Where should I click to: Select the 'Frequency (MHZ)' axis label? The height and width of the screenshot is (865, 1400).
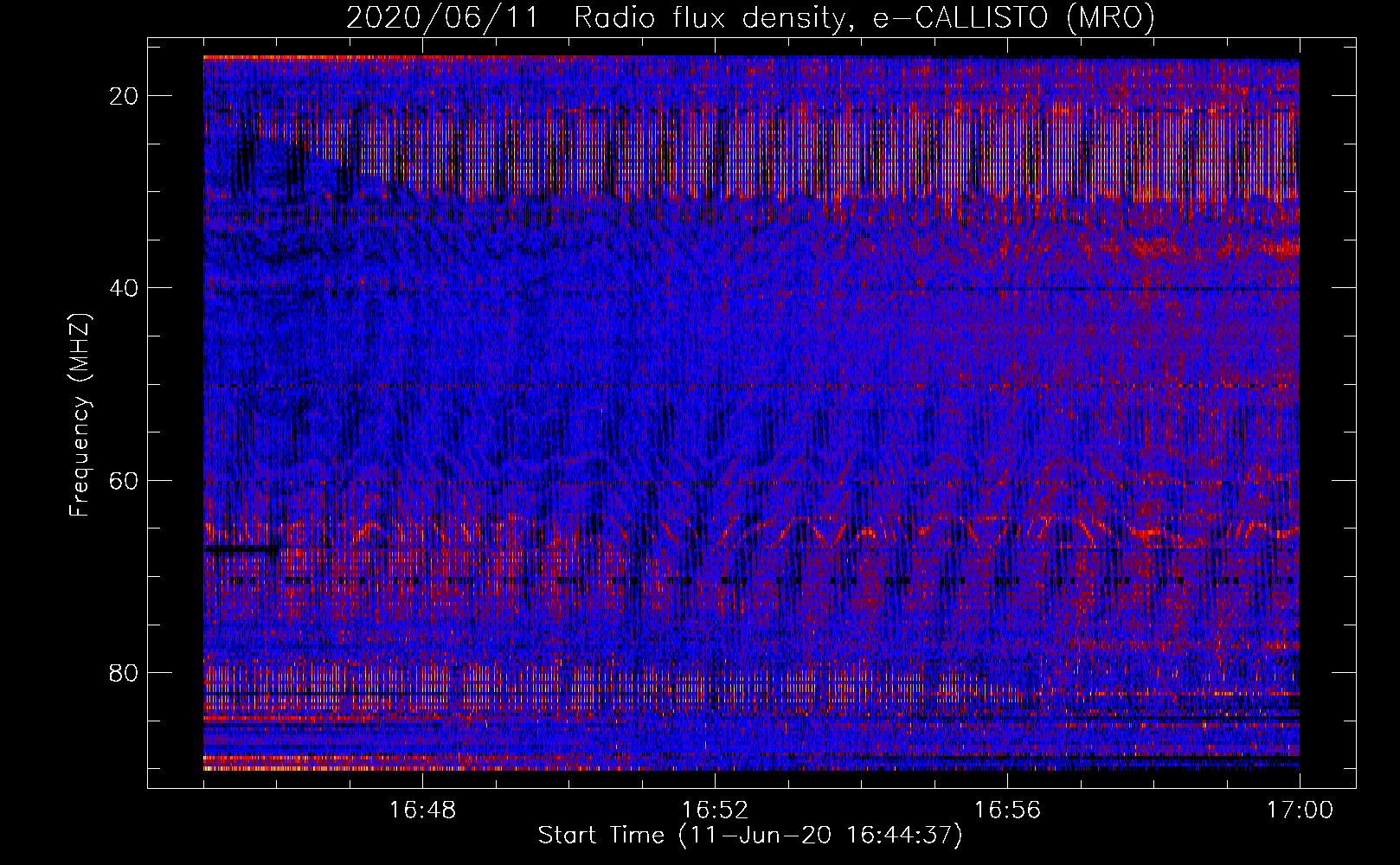pyautogui.click(x=80, y=415)
